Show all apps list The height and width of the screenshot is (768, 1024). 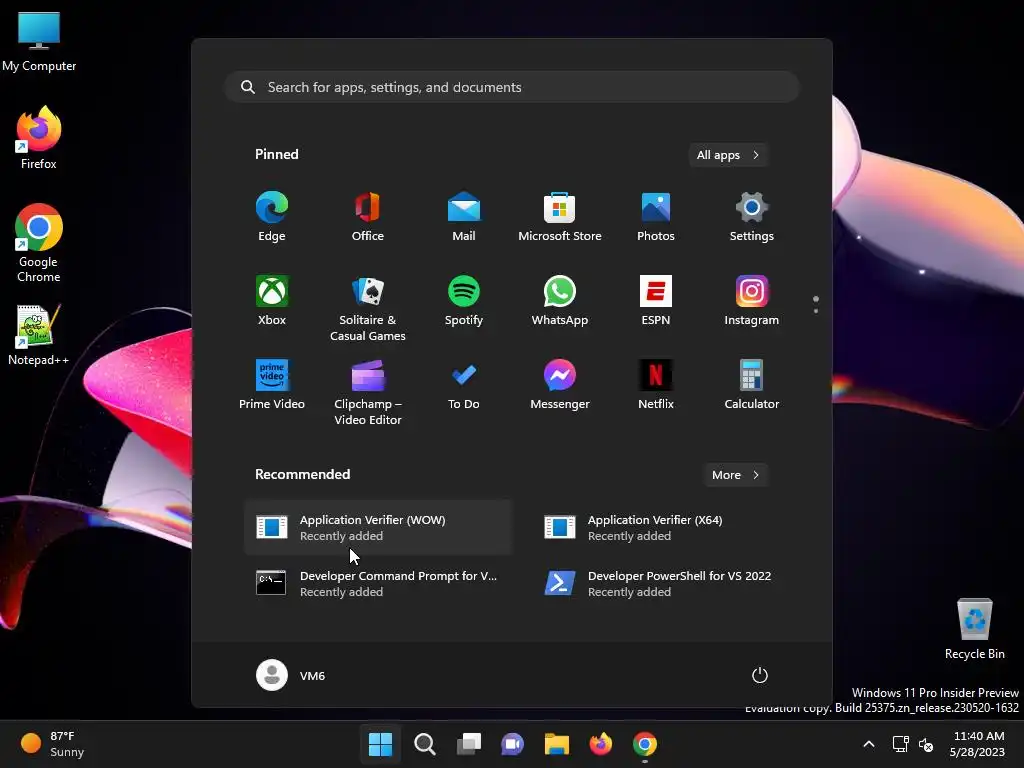point(728,155)
